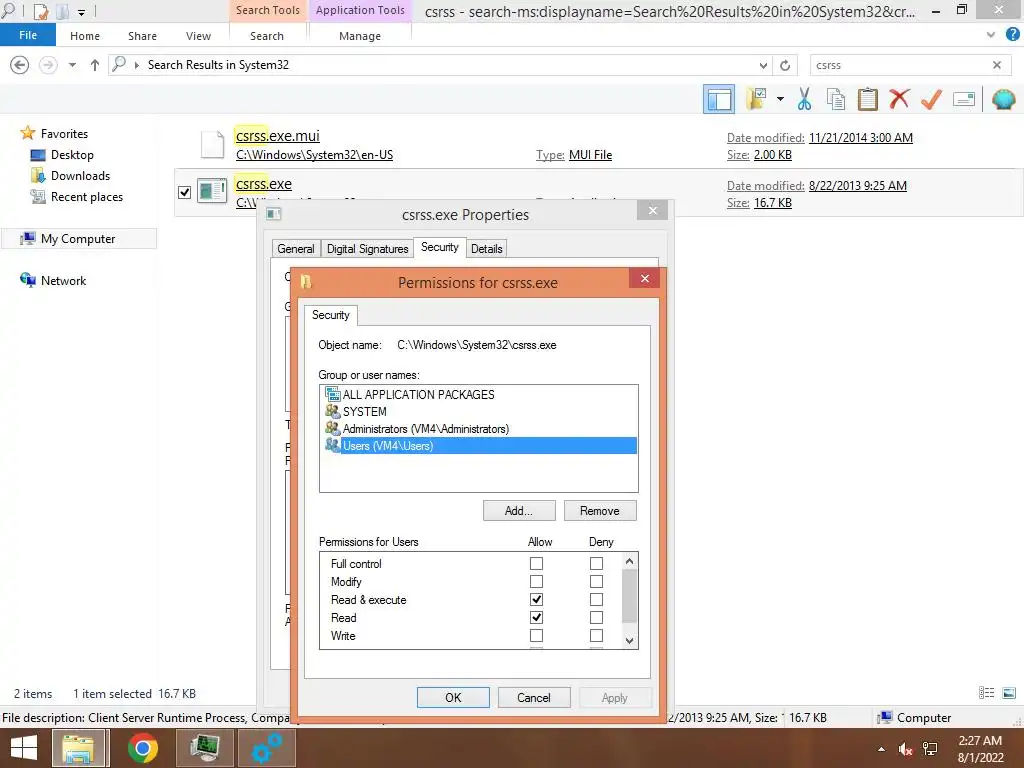Click the Rename label toolbar icon
Image resolution: width=1024 pixels, height=768 pixels.
tap(964, 99)
